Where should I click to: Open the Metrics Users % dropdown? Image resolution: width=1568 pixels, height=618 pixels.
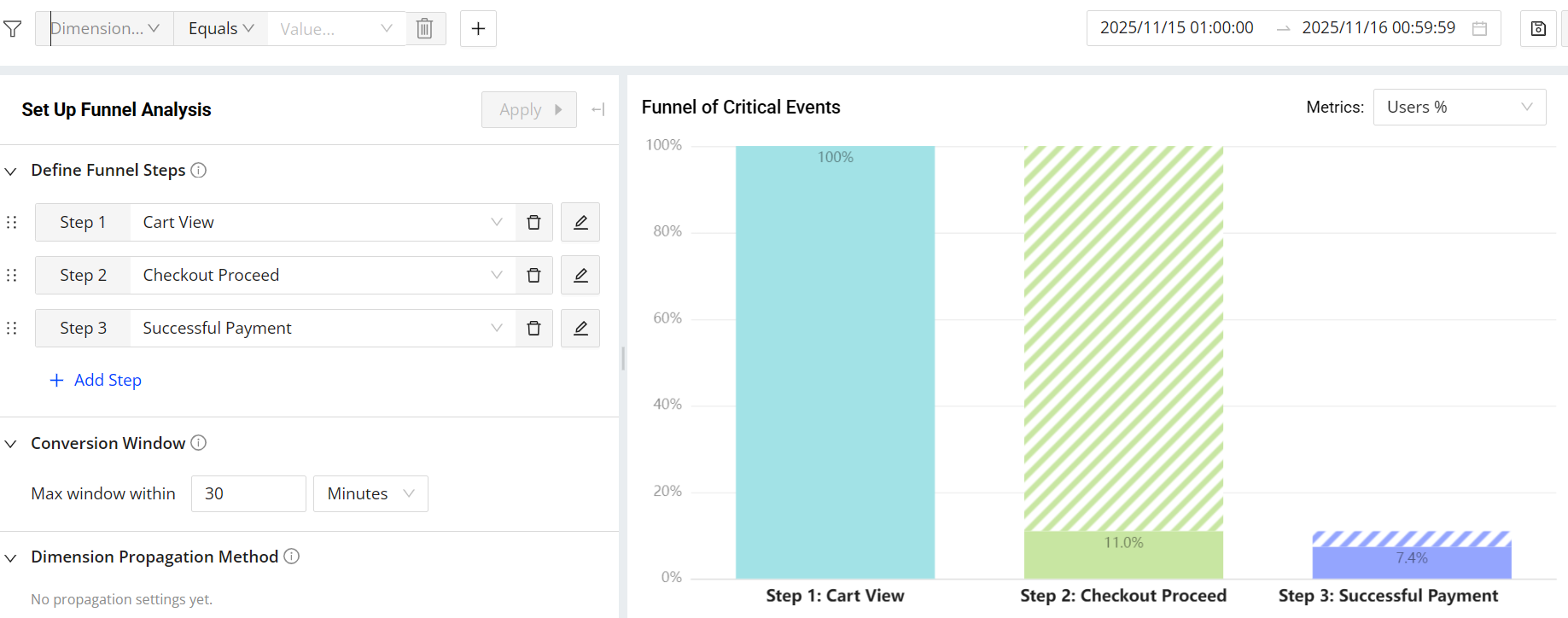coord(1459,108)
